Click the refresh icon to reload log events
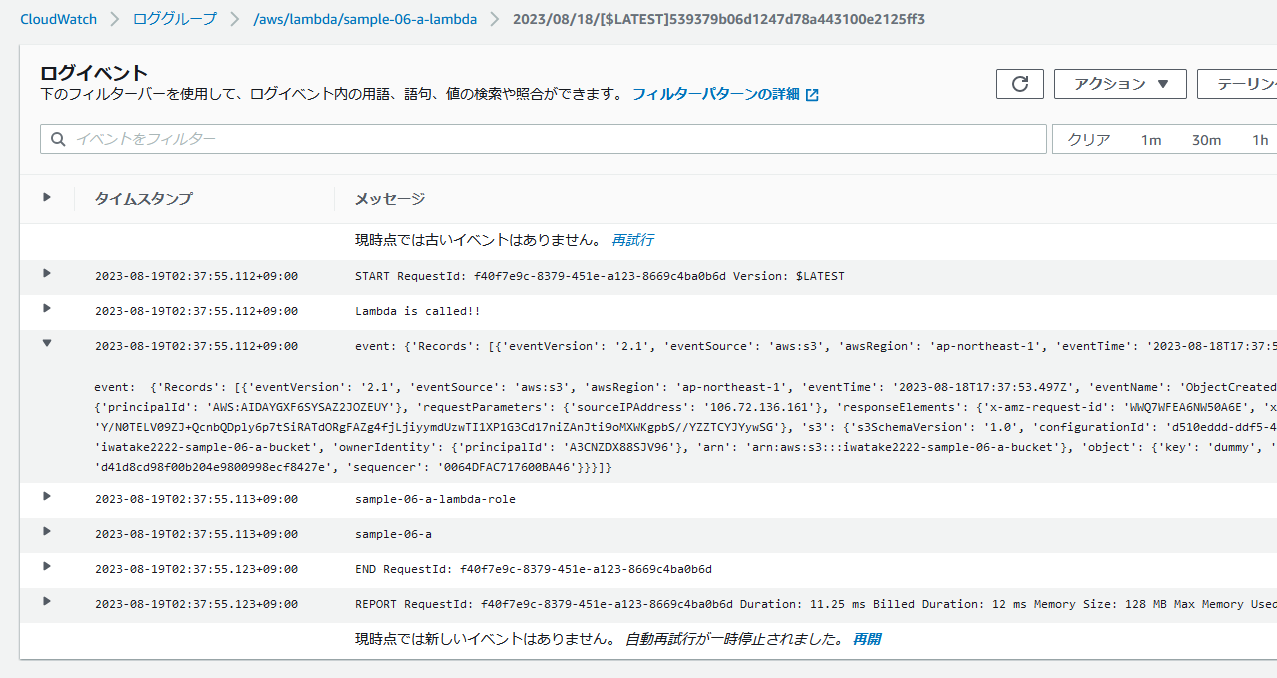1277x678 pixels. 1019,83
